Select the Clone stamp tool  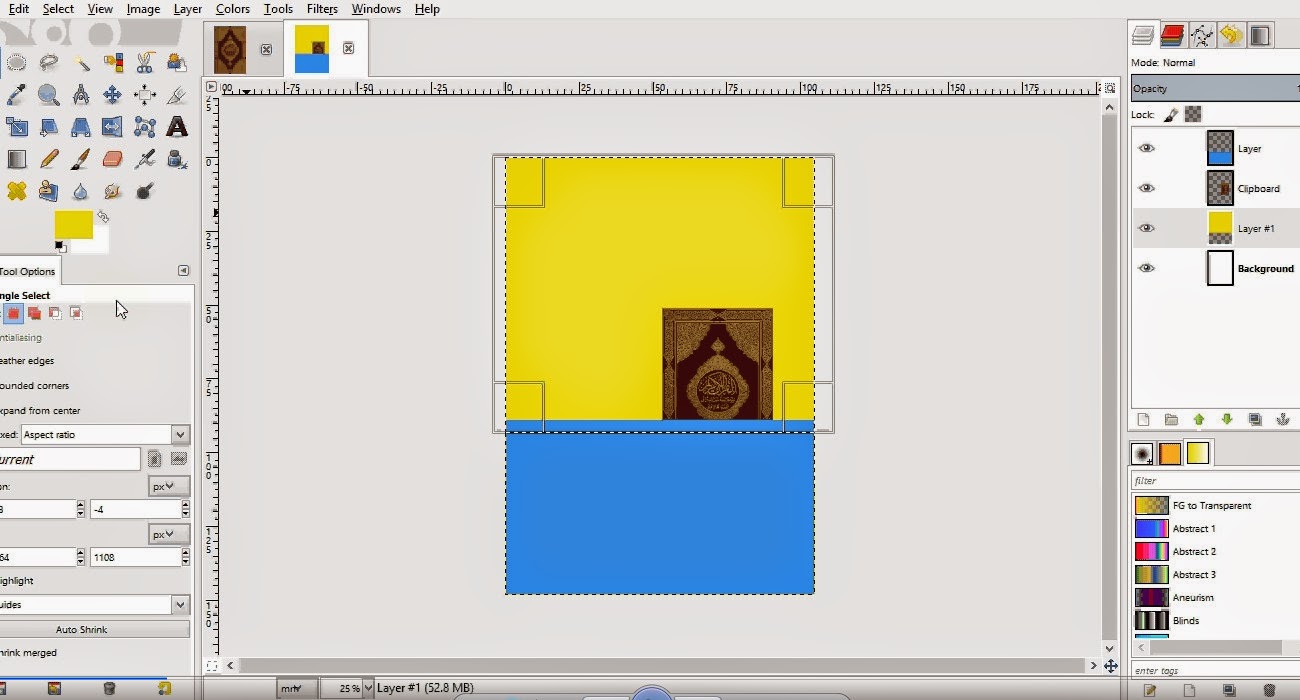click(x=49, y=190)
